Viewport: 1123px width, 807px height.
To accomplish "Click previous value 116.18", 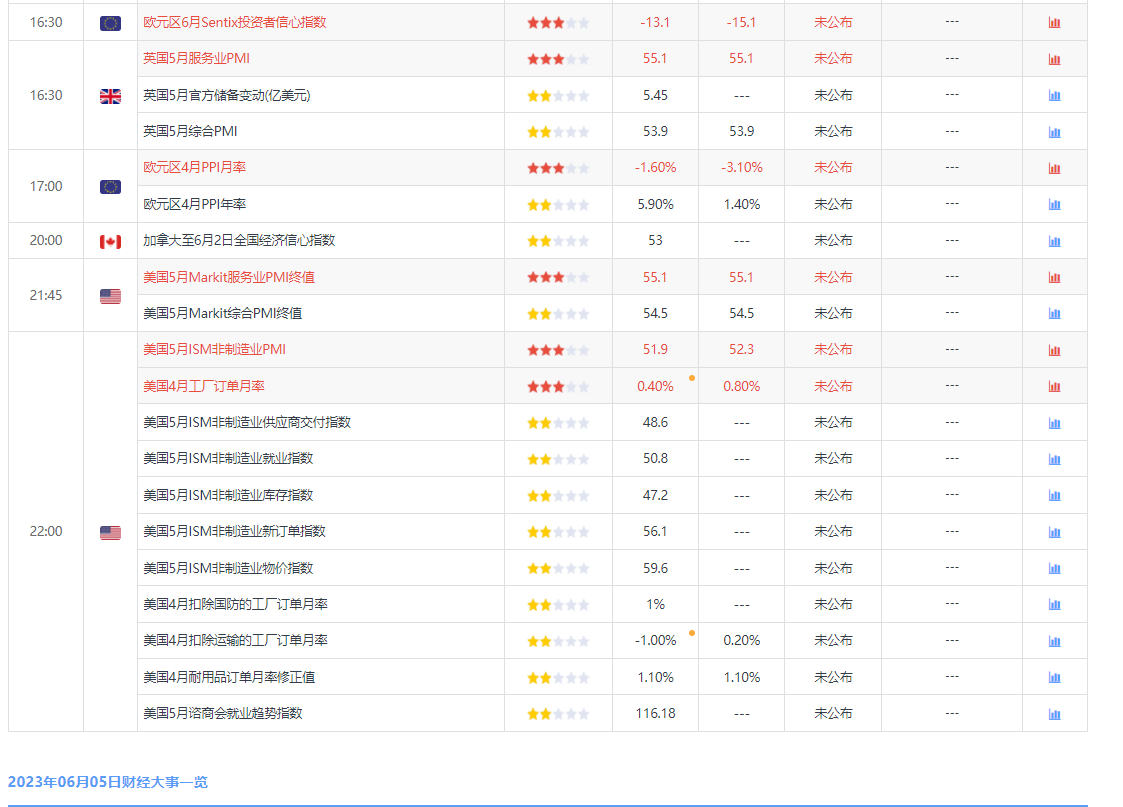I will click(x=655, y=713).
